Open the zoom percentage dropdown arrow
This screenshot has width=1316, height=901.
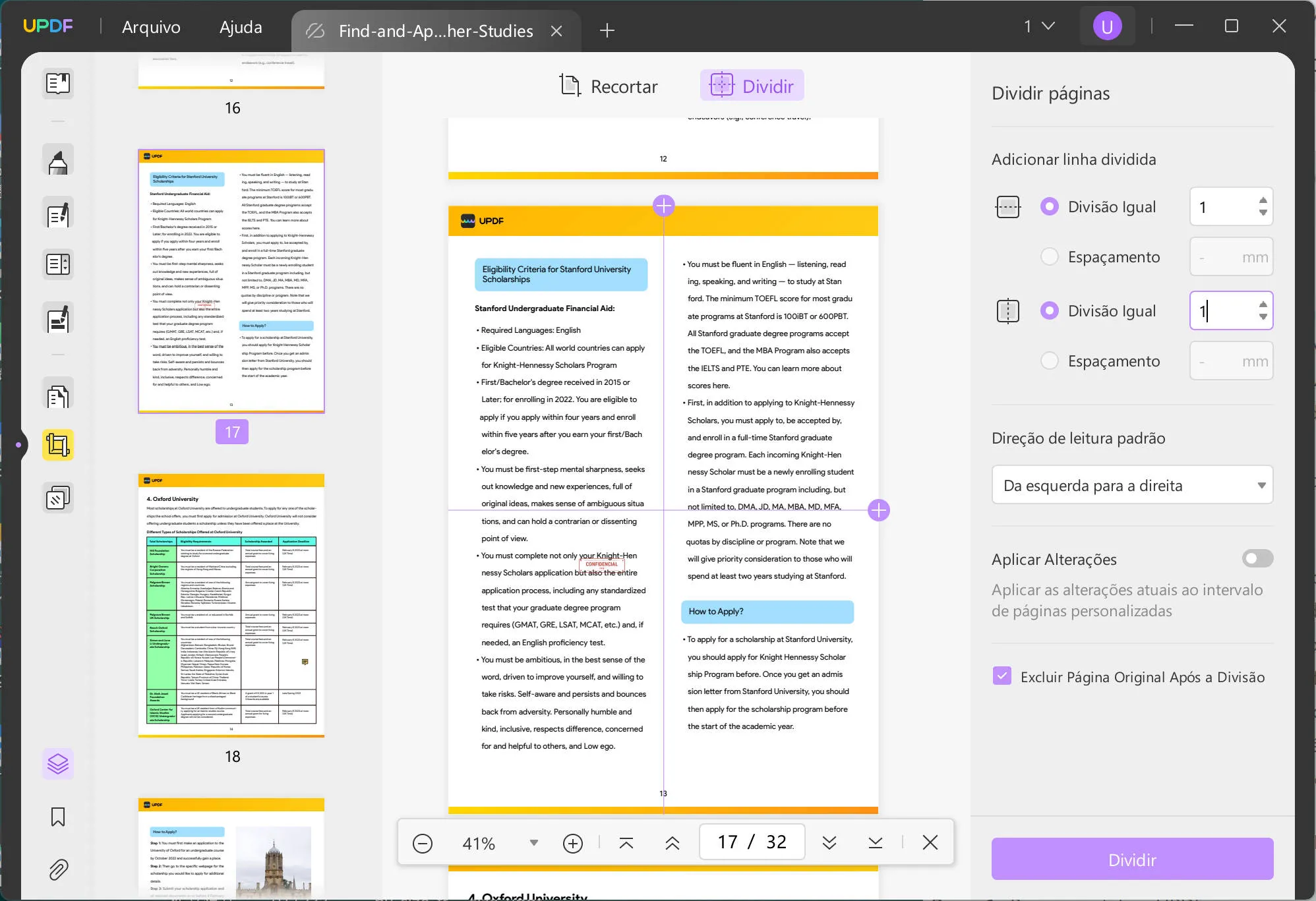[534, 843]
